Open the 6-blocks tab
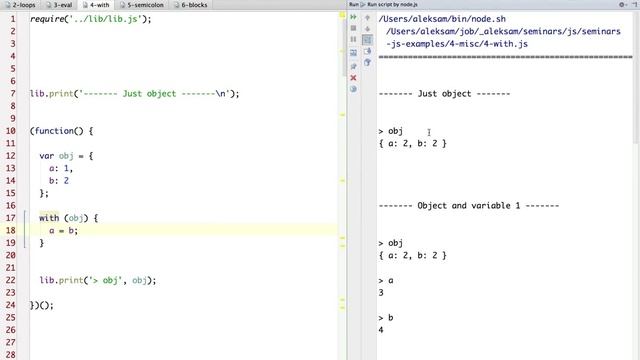The height and width of the screenshot is (360, 640). pos(191,5)
